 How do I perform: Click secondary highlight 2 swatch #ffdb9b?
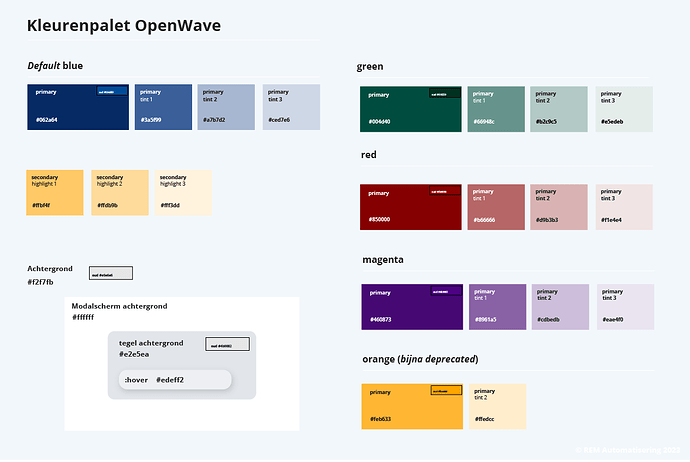[x=120, y=192]
